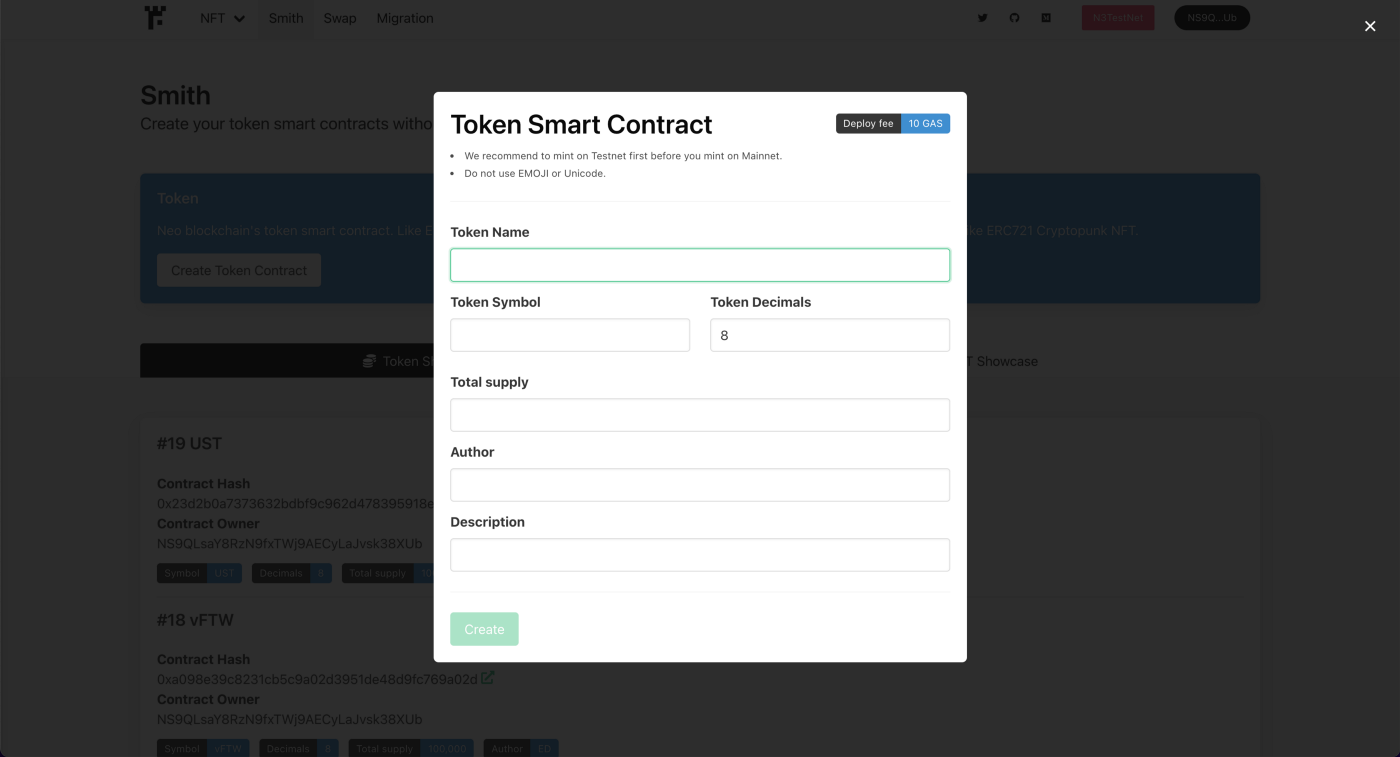This screenshot has height=757, width=1400.
Task: Close the modal with X icon
Action: 1370,26
